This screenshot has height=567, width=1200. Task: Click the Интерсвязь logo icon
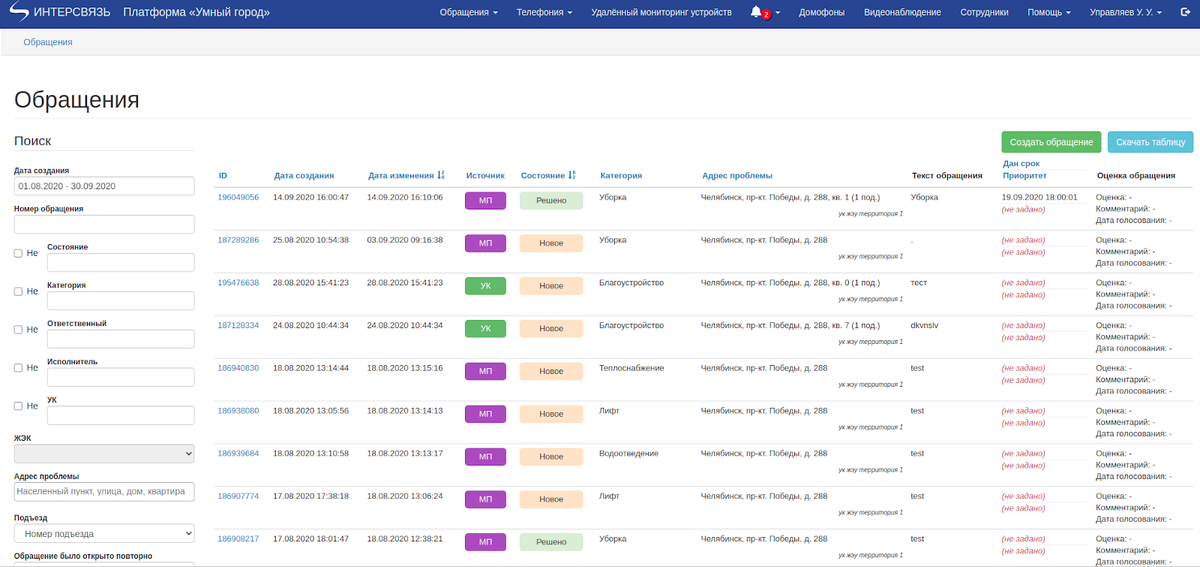(x=19, y=13)
